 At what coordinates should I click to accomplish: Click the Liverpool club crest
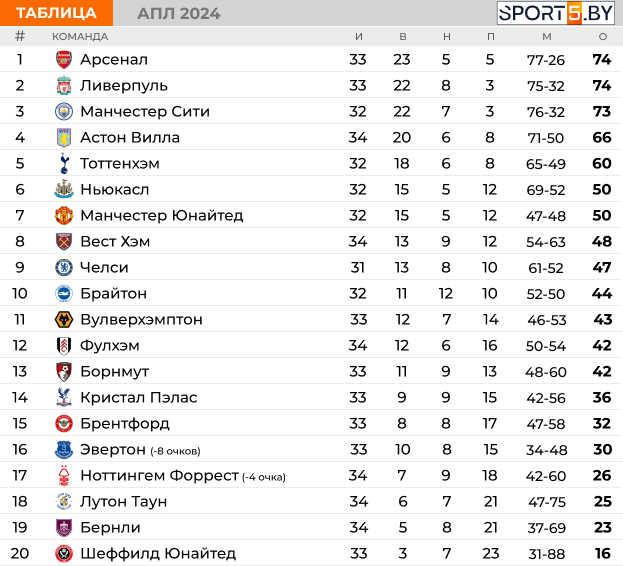pyautogui.click(x=64, y=85)
